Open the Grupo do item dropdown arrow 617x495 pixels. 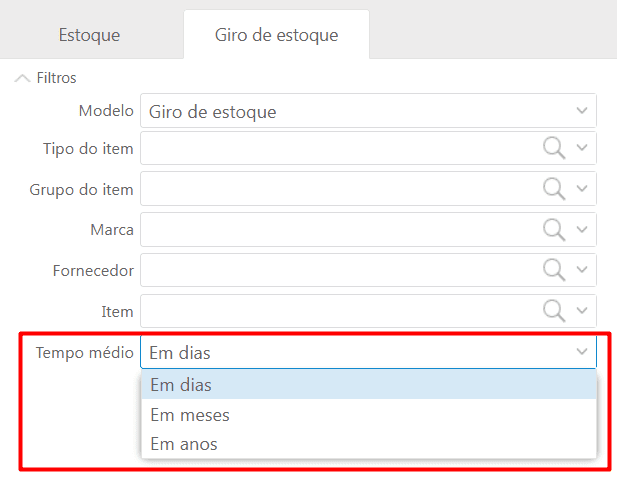point(582,189)
